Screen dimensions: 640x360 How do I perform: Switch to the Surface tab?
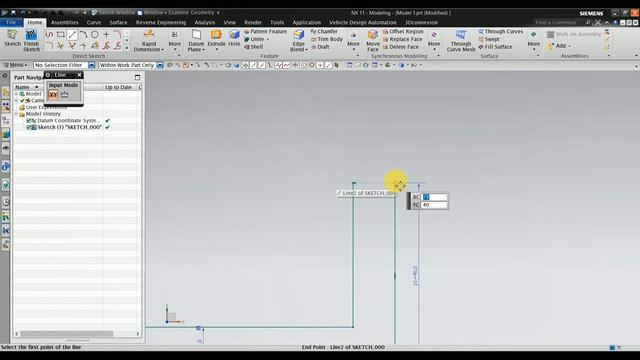click(118, 22)
